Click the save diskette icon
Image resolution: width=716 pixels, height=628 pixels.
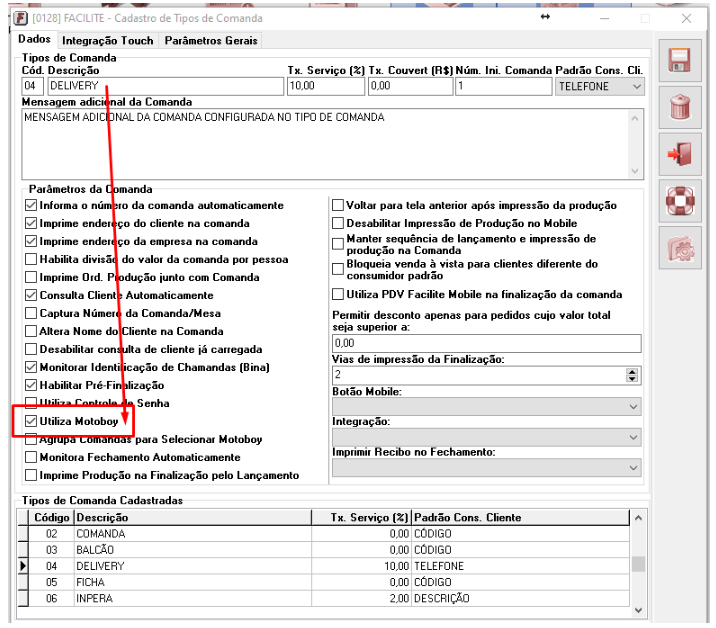click(679, 60)
